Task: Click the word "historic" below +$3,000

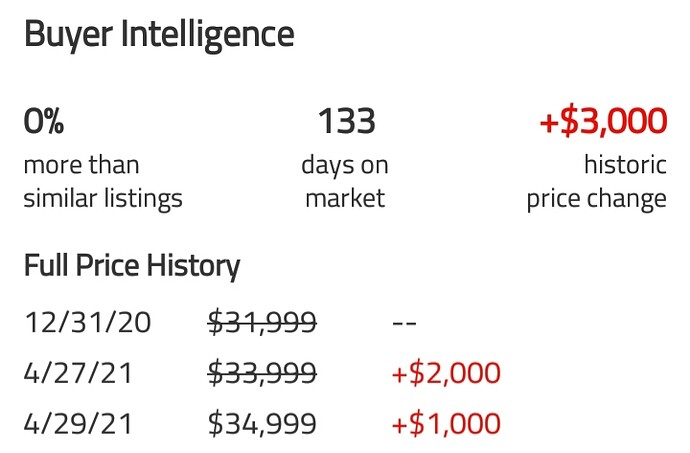Action: [625, 165]
